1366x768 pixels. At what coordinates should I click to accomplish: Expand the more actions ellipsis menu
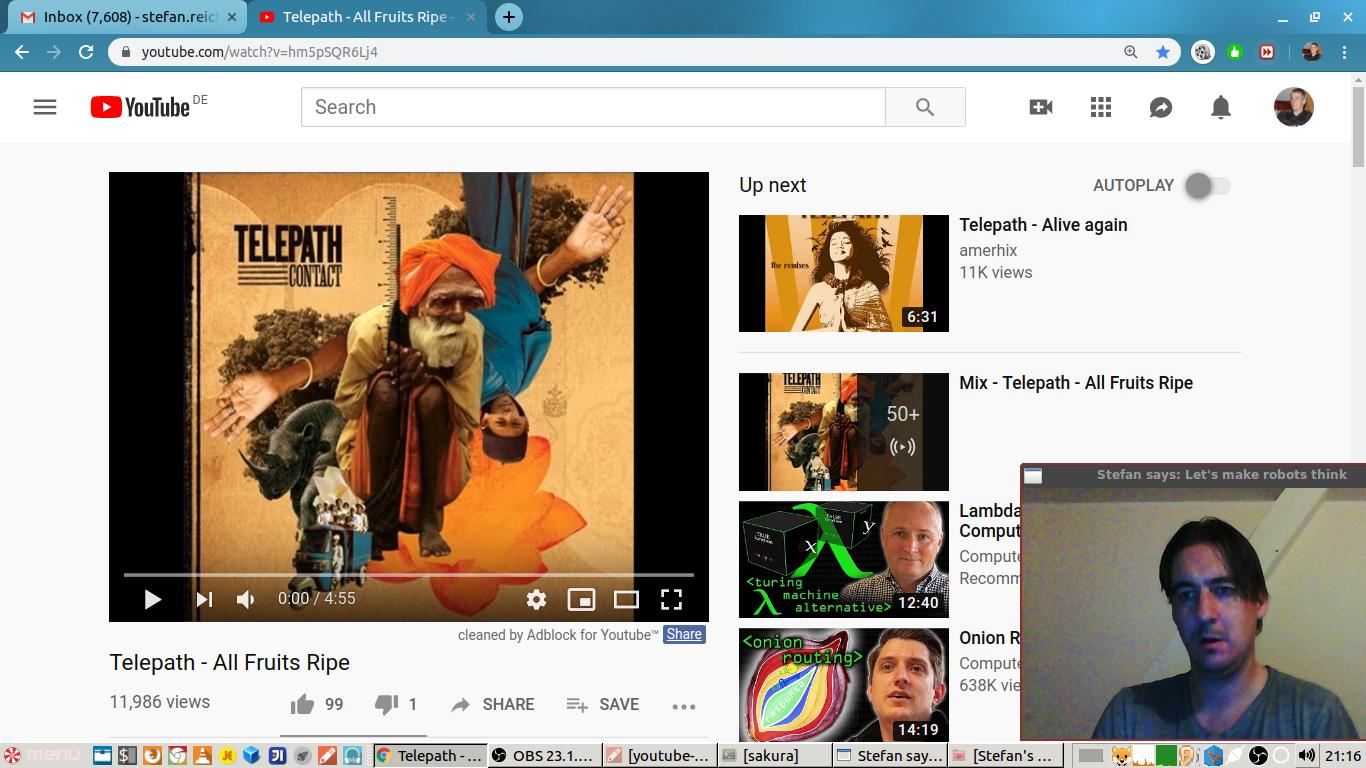(684, 706)
